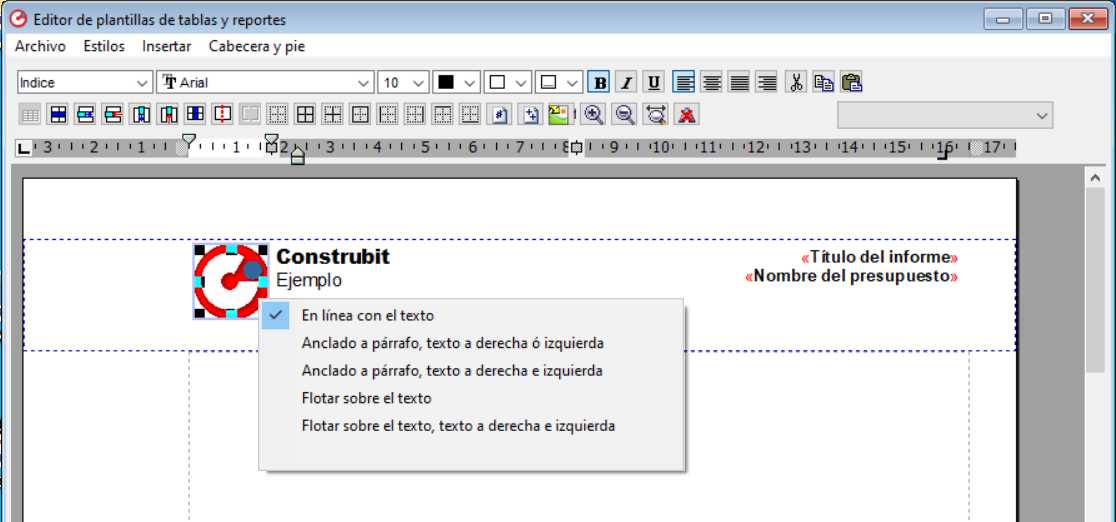Apply all borders to the cells
This screenshot has height=522, width=1116.
click(305, 114)
